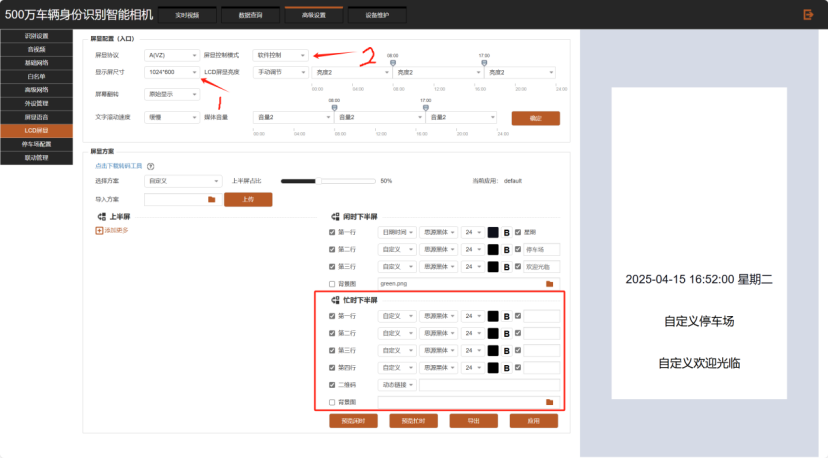
Task: Uncheck the 二维码 checkbox
Action: point(332,385)
